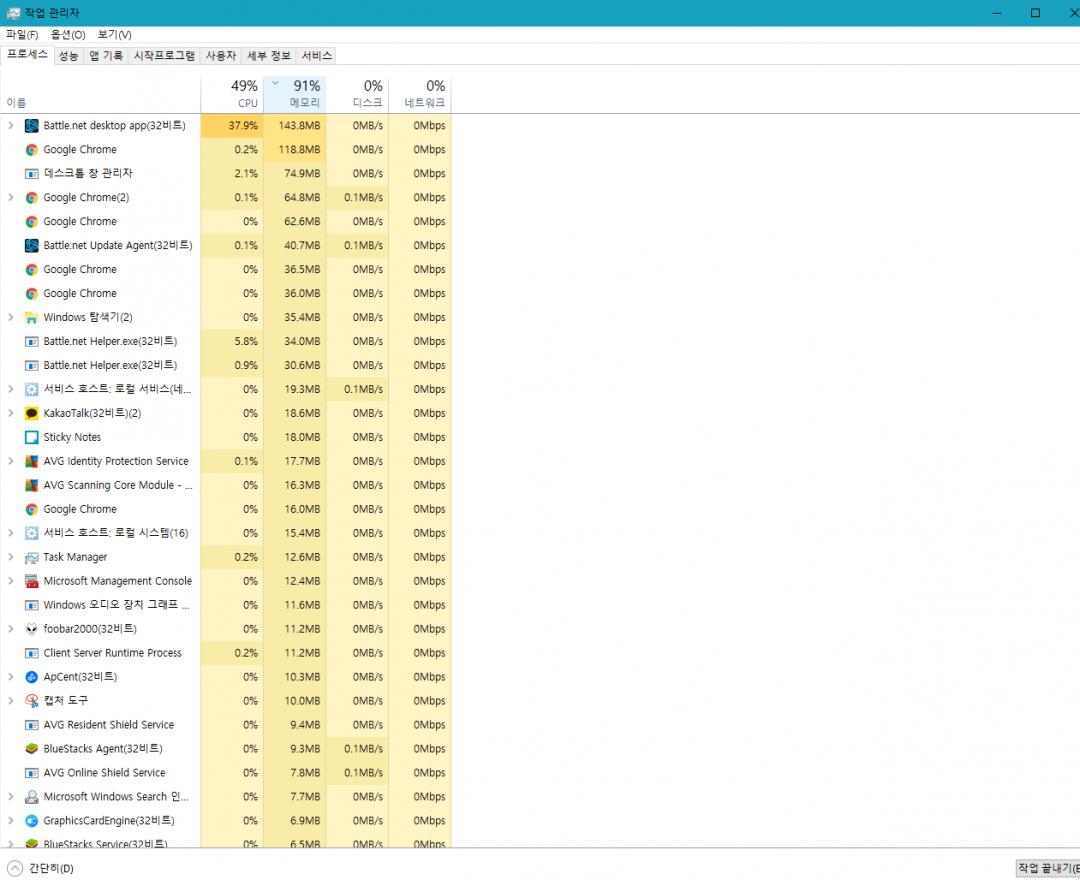This screenshot has width=1080, height=880.
Task: Open the 옵션(O) menu
Action: pos(68,35)
